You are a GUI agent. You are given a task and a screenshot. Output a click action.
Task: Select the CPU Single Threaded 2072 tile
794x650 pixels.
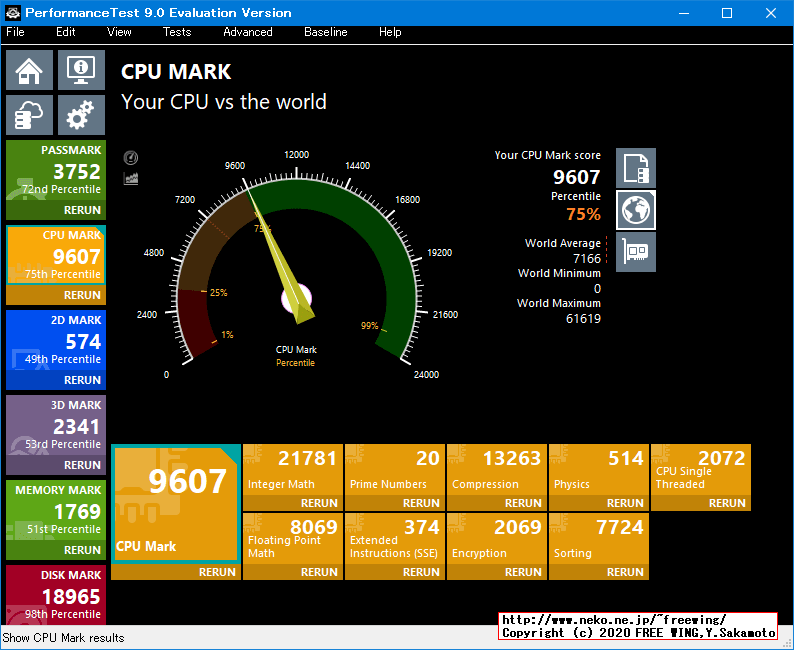[701, 470]
